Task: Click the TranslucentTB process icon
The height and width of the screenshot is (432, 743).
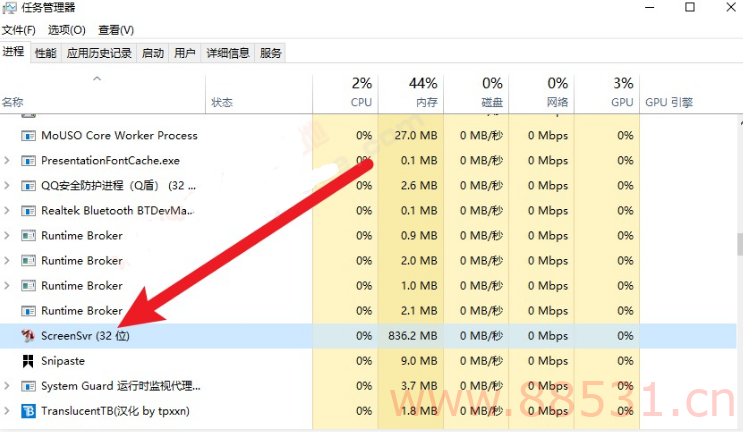Action: click(x=28, y=411)
